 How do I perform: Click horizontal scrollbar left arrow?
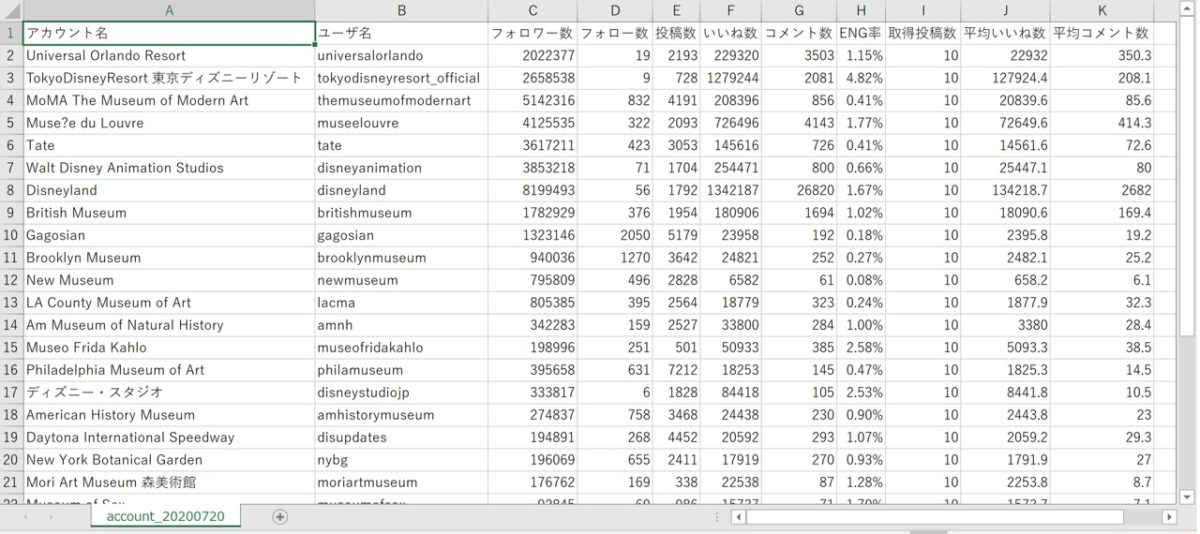(x=739, y=517)
